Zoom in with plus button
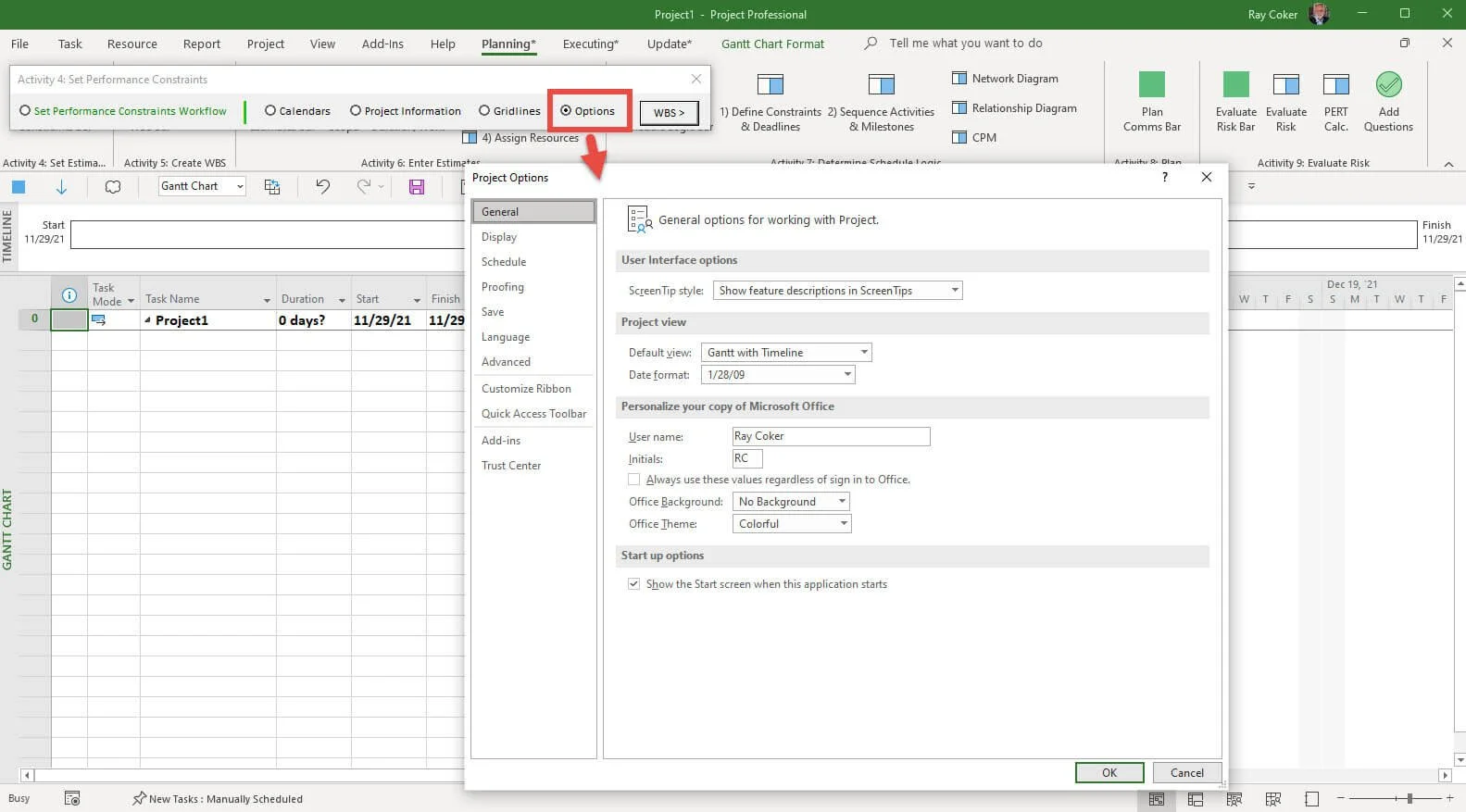 coord(1449,798)
